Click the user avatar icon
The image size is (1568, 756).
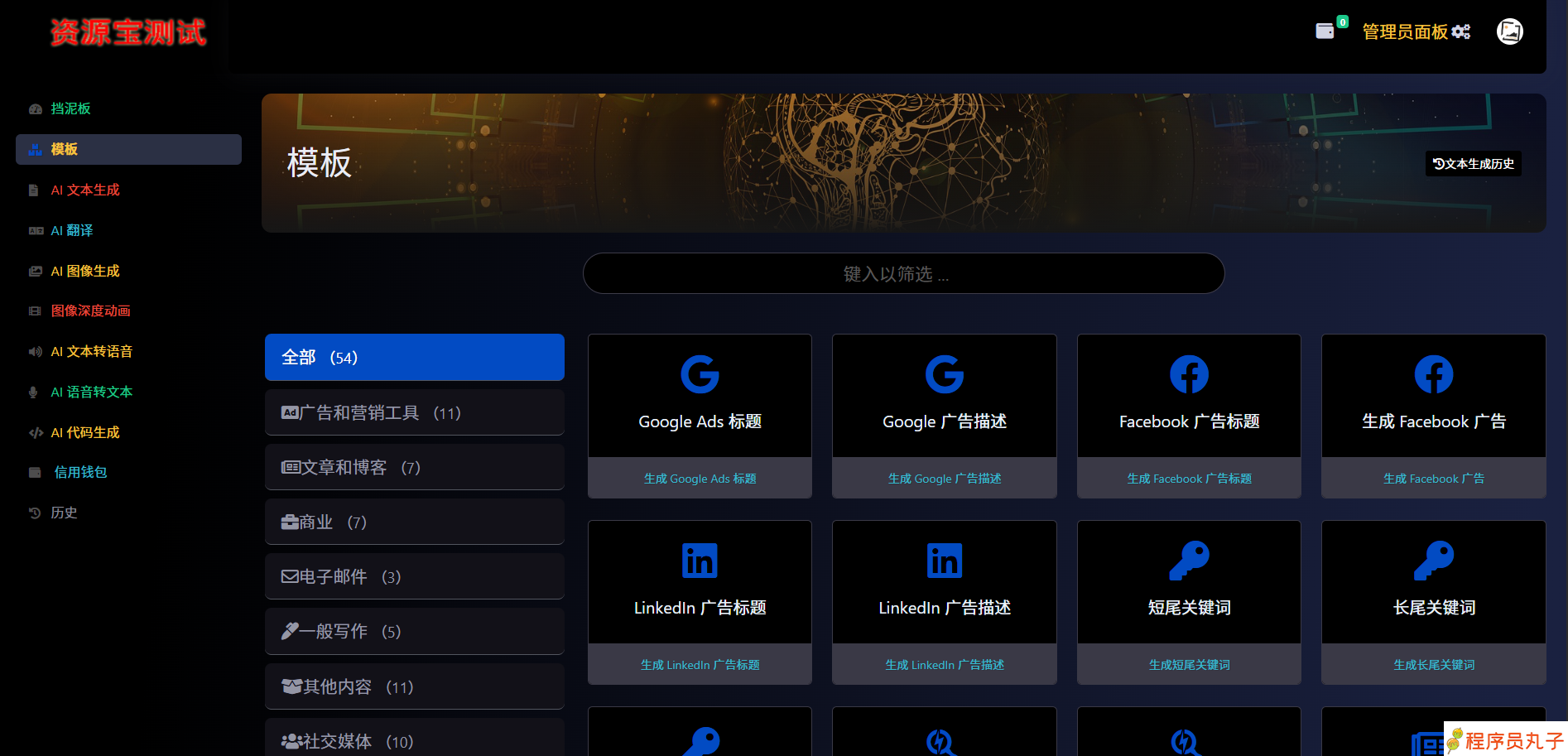[x=1510, y=31]
